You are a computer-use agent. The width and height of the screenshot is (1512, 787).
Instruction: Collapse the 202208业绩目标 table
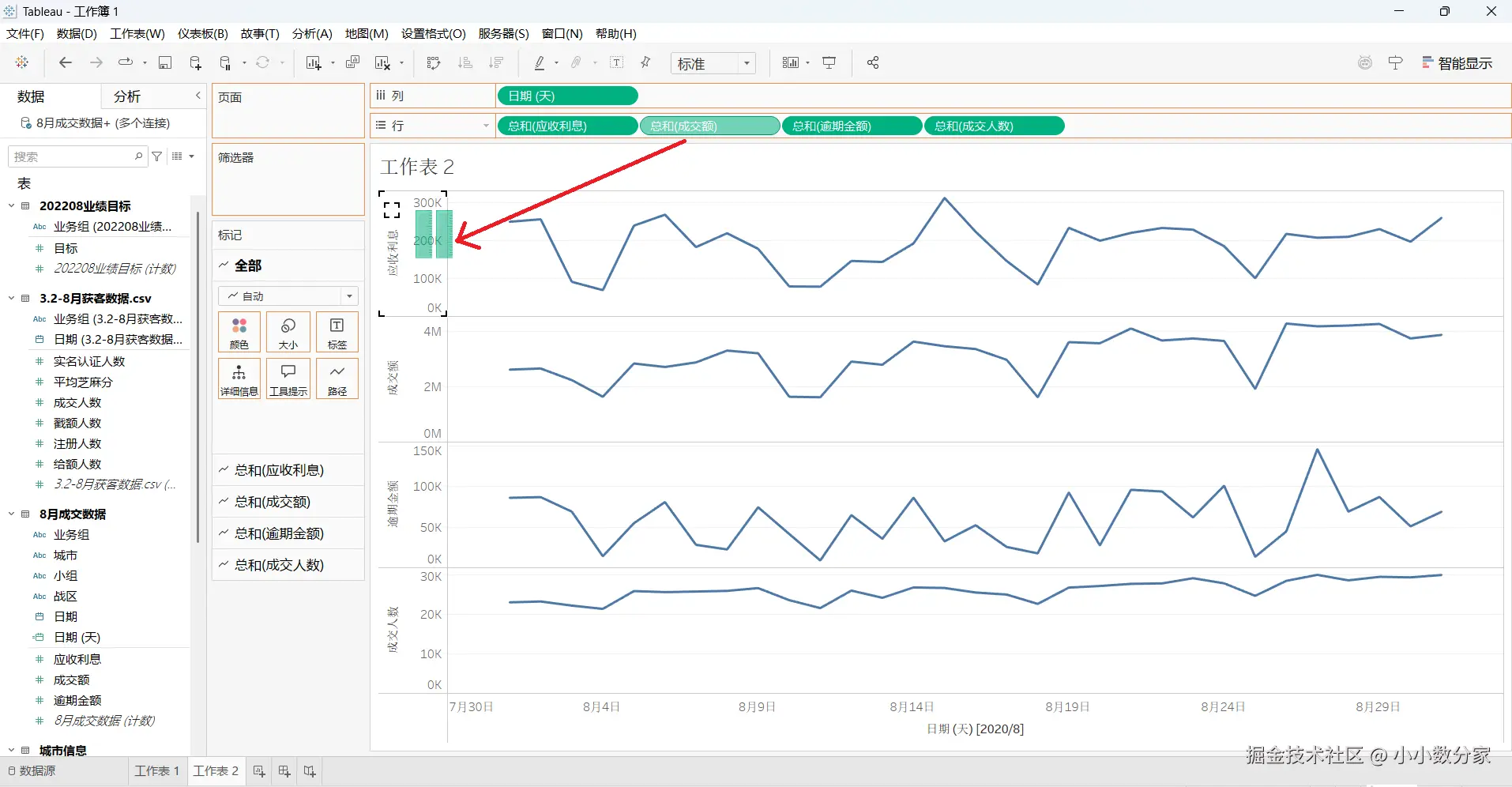tap(12, 206)
